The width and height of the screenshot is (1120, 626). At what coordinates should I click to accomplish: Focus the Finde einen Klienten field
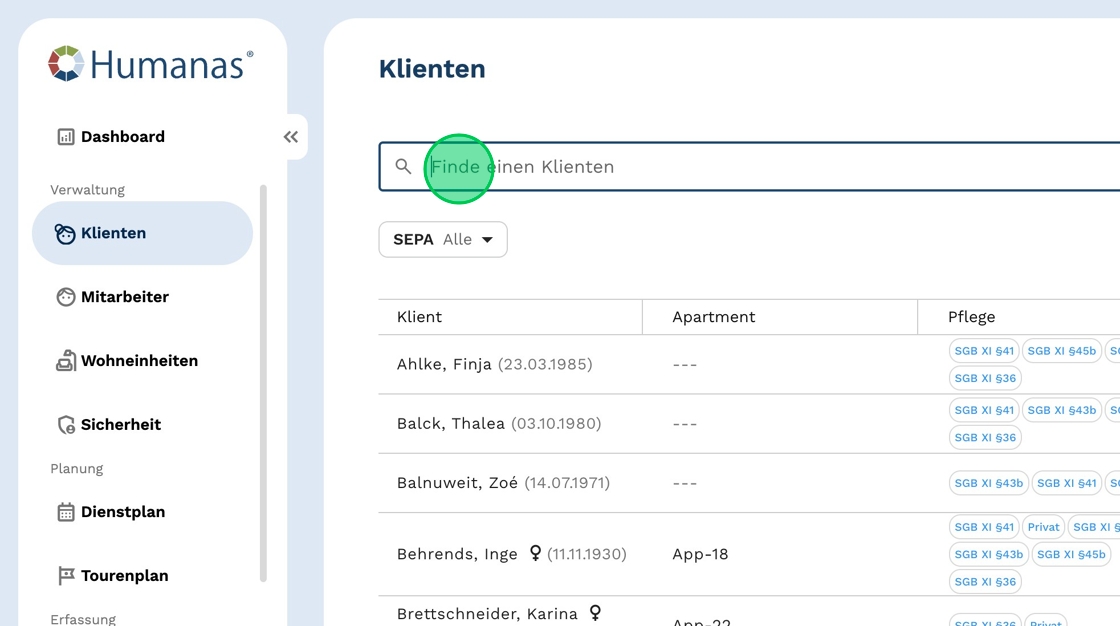(x=760, y=167)
